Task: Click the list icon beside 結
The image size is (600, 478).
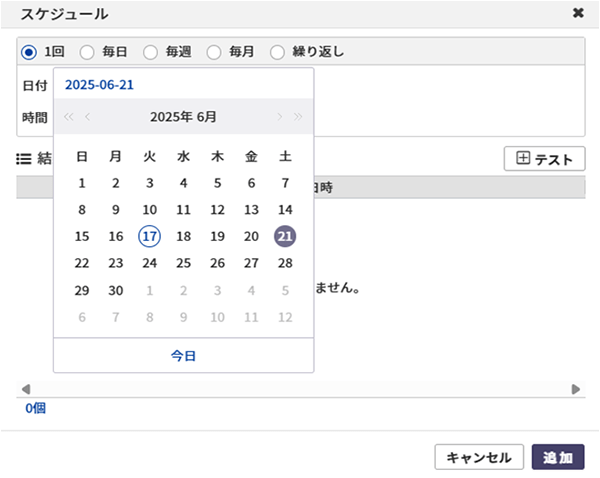Action: coord(24,159)
